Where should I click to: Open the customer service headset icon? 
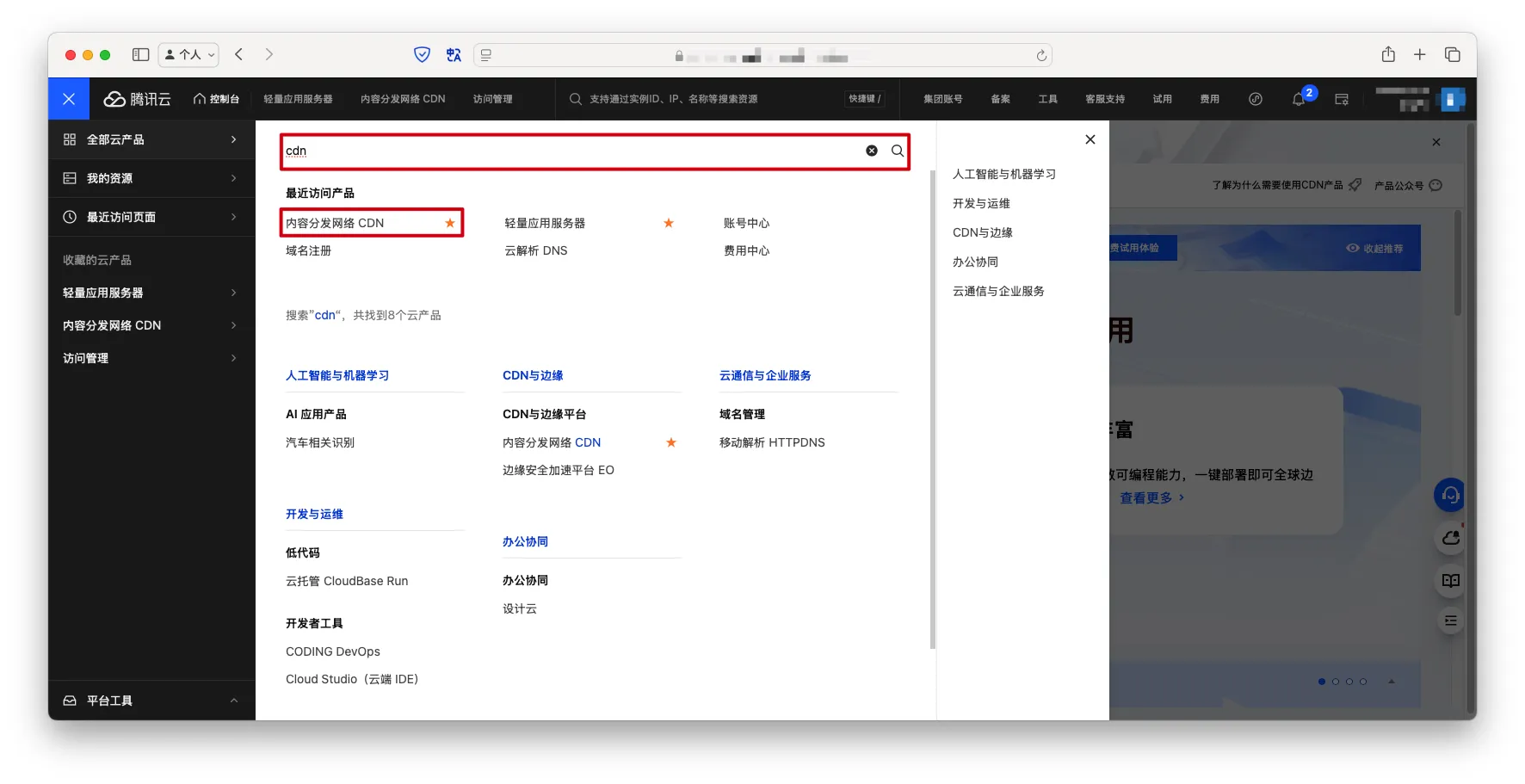coord(1450,495)
